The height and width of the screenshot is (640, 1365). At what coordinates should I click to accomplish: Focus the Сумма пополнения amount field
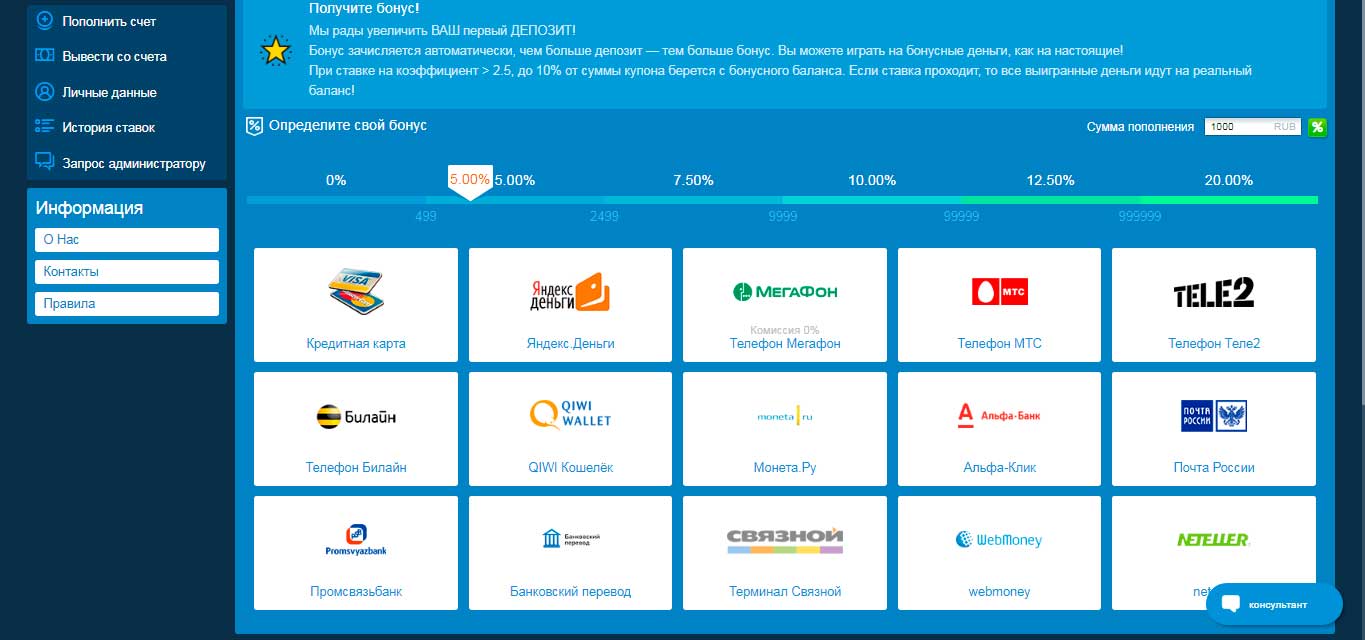[1253, 127]
